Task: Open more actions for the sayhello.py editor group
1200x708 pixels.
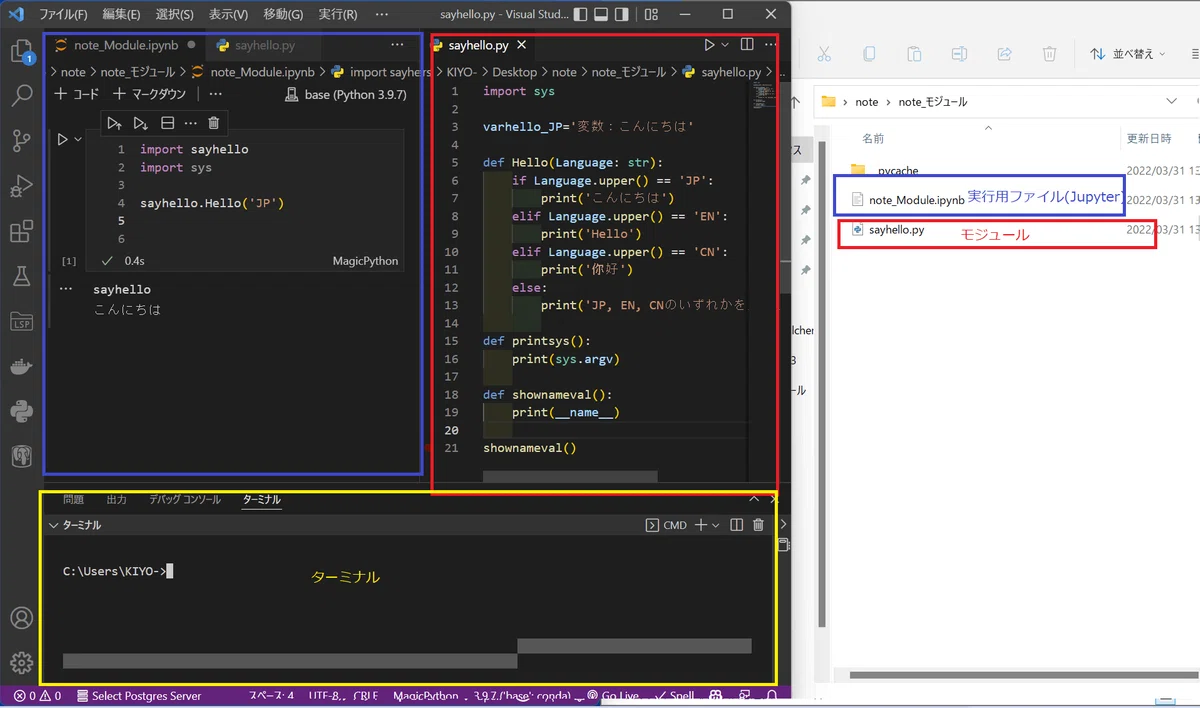Action: (x=771, y=45)
